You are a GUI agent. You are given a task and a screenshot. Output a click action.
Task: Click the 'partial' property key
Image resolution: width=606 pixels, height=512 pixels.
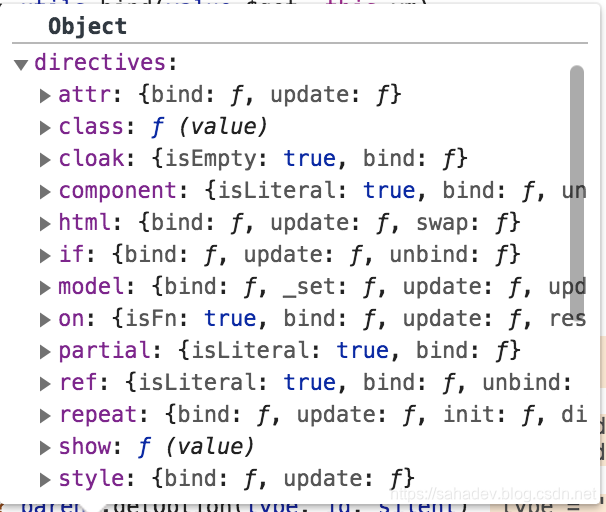(x=104, y=351)
